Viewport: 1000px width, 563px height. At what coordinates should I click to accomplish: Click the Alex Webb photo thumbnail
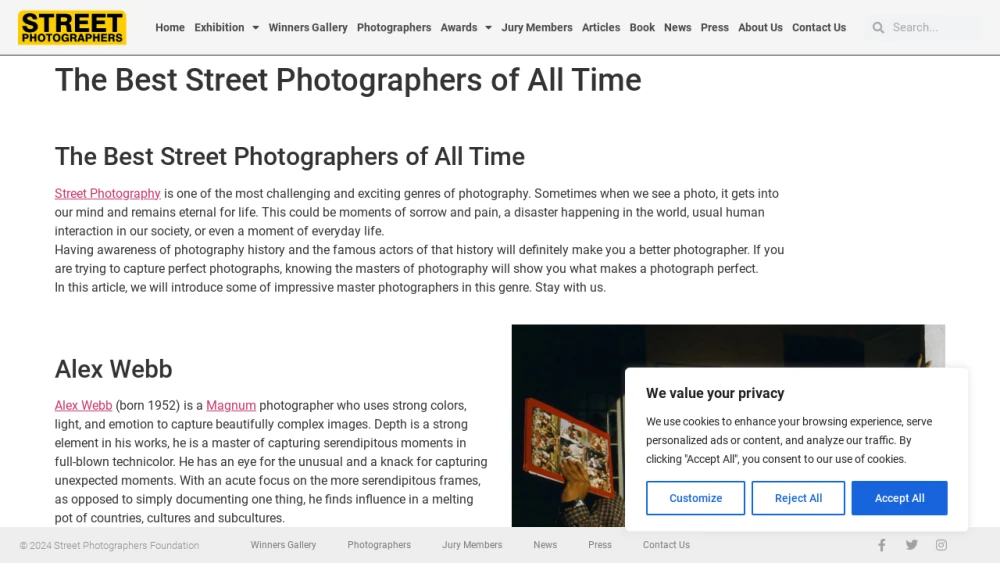(x=568, y=425)
